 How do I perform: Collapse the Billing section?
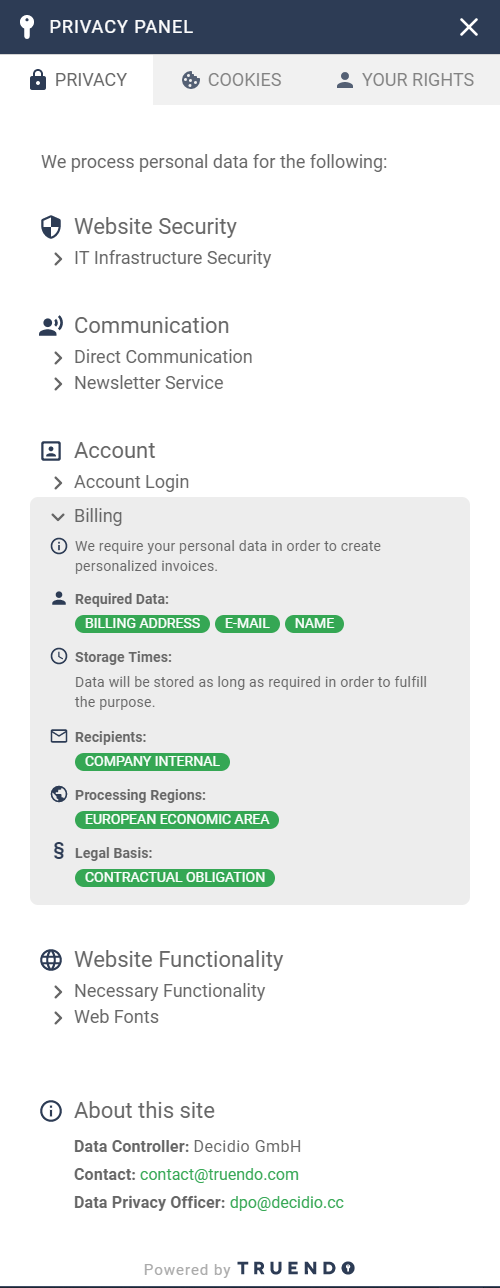coord(88,516)
